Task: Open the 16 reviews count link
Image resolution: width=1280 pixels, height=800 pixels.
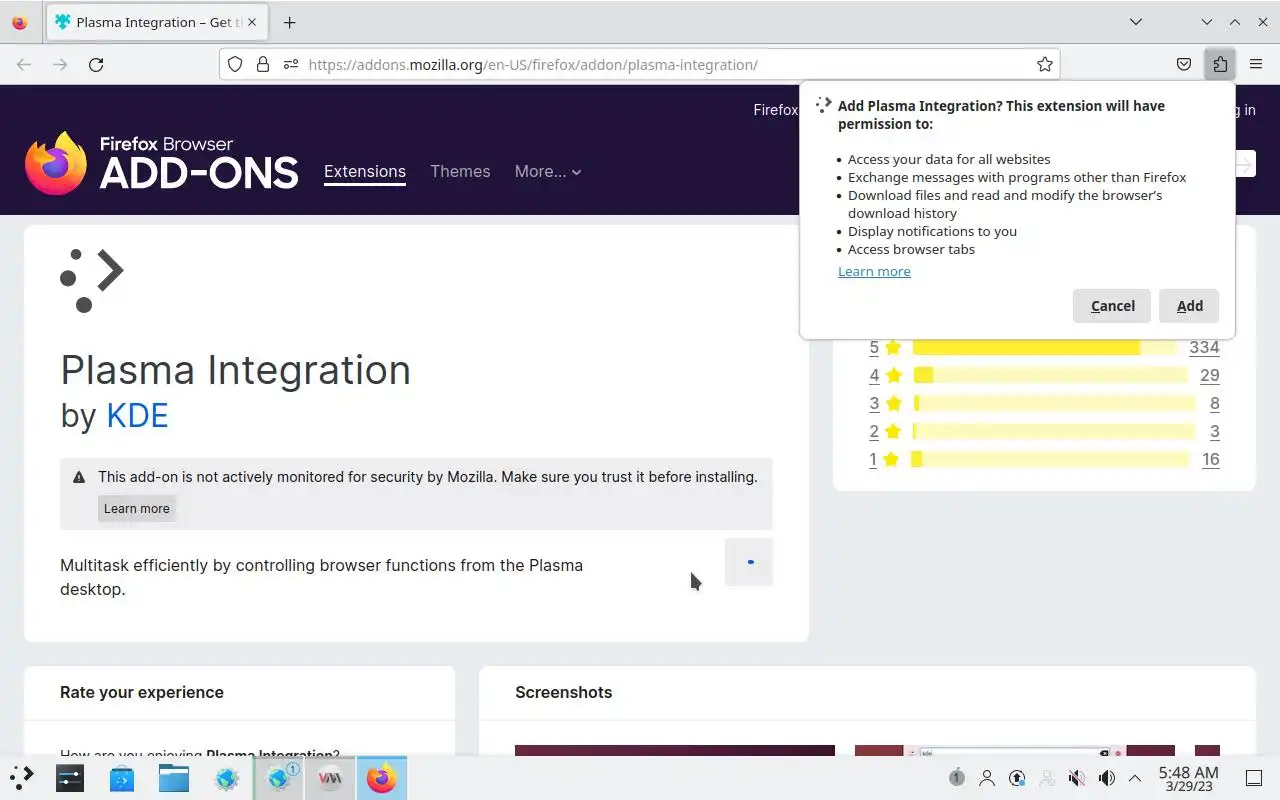Action: (1211, 459)
